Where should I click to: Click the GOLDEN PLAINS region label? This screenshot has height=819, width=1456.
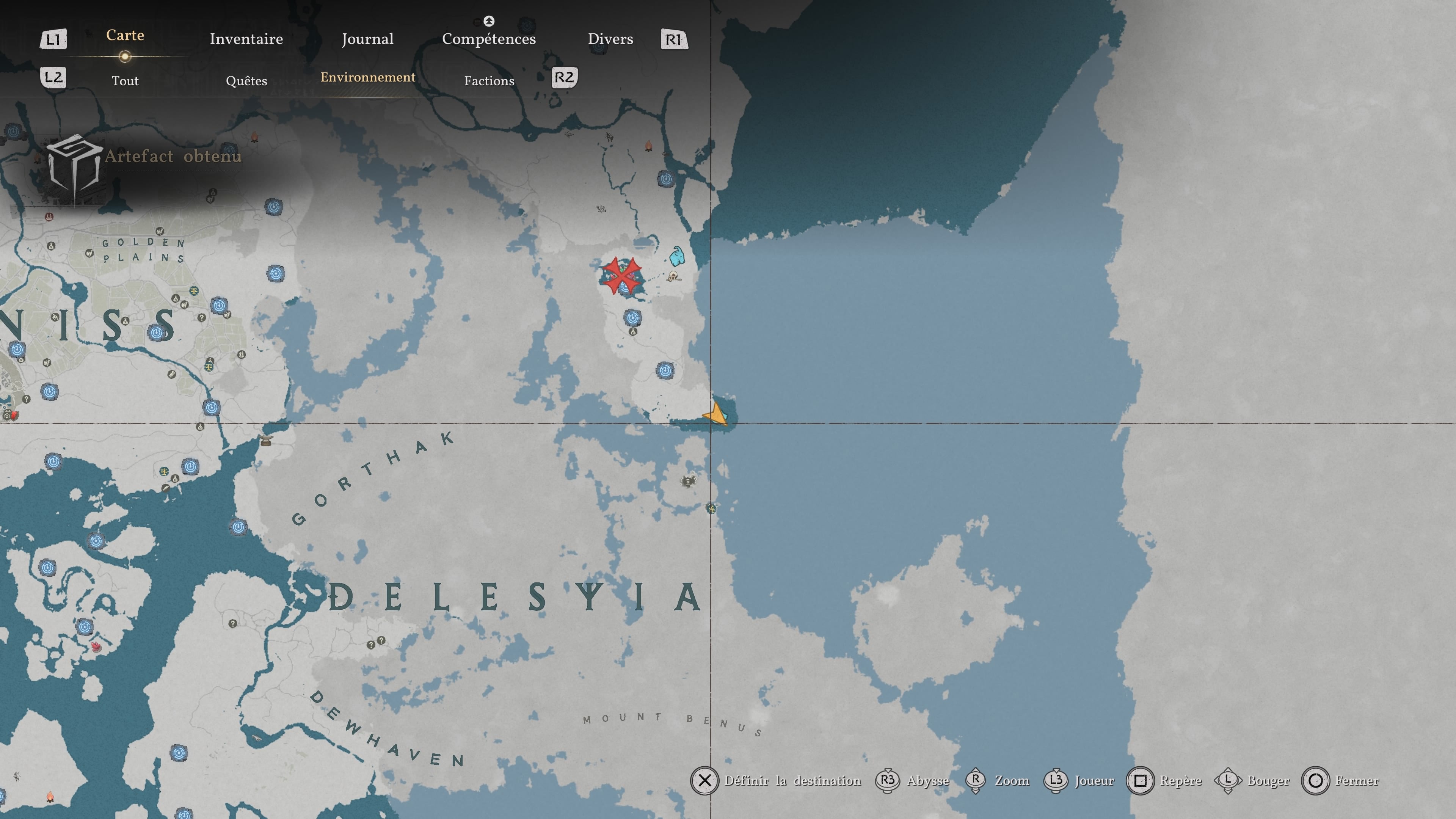144,250
